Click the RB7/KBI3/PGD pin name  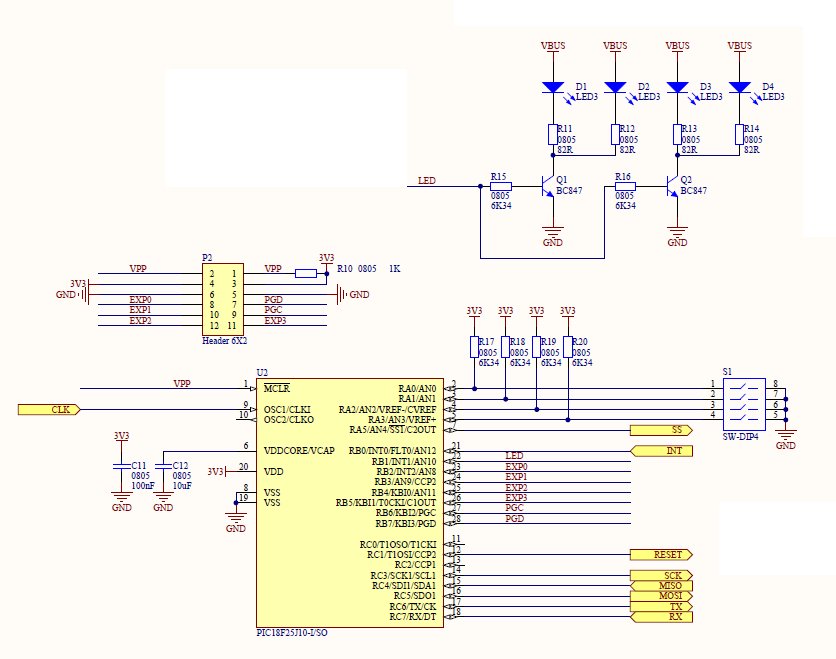click(406, 524)
